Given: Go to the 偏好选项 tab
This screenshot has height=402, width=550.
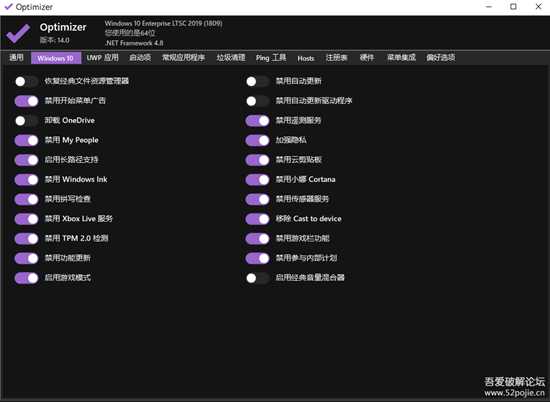Looking at the screenshot, I should (441, 58).
